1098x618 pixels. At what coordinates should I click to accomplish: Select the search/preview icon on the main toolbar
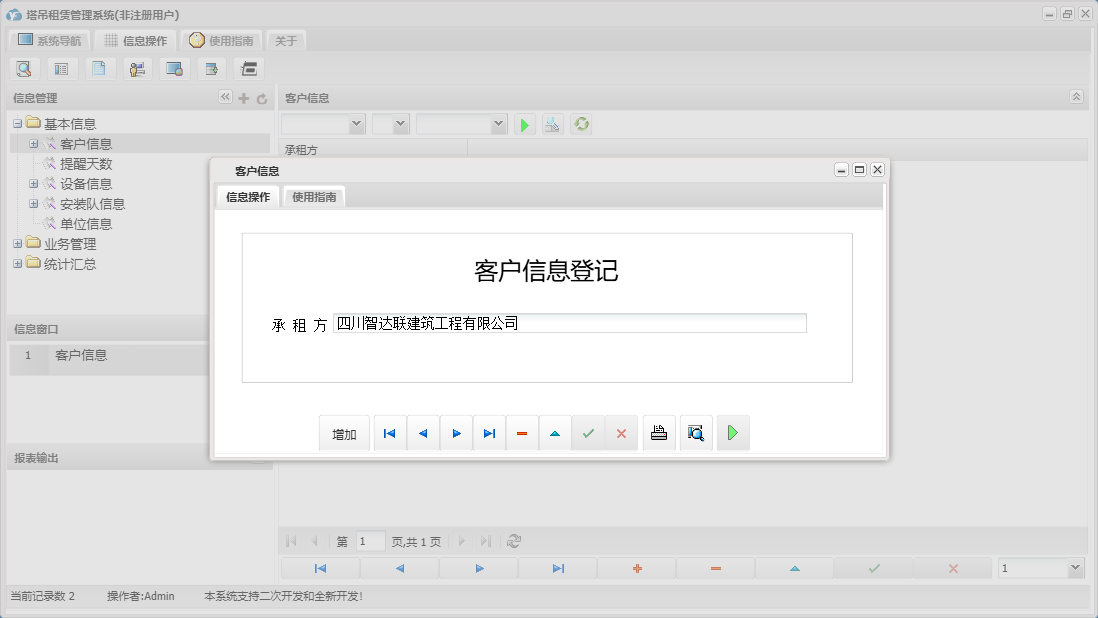[24, 68]
